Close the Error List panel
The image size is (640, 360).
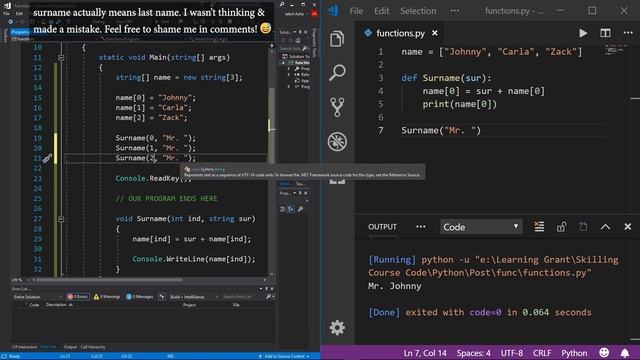[272, 289]
